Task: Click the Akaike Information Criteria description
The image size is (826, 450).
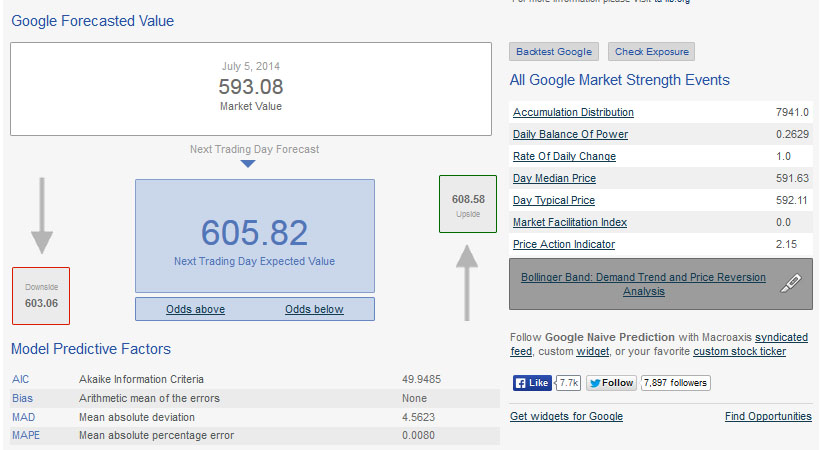Action: coord(141,379)
